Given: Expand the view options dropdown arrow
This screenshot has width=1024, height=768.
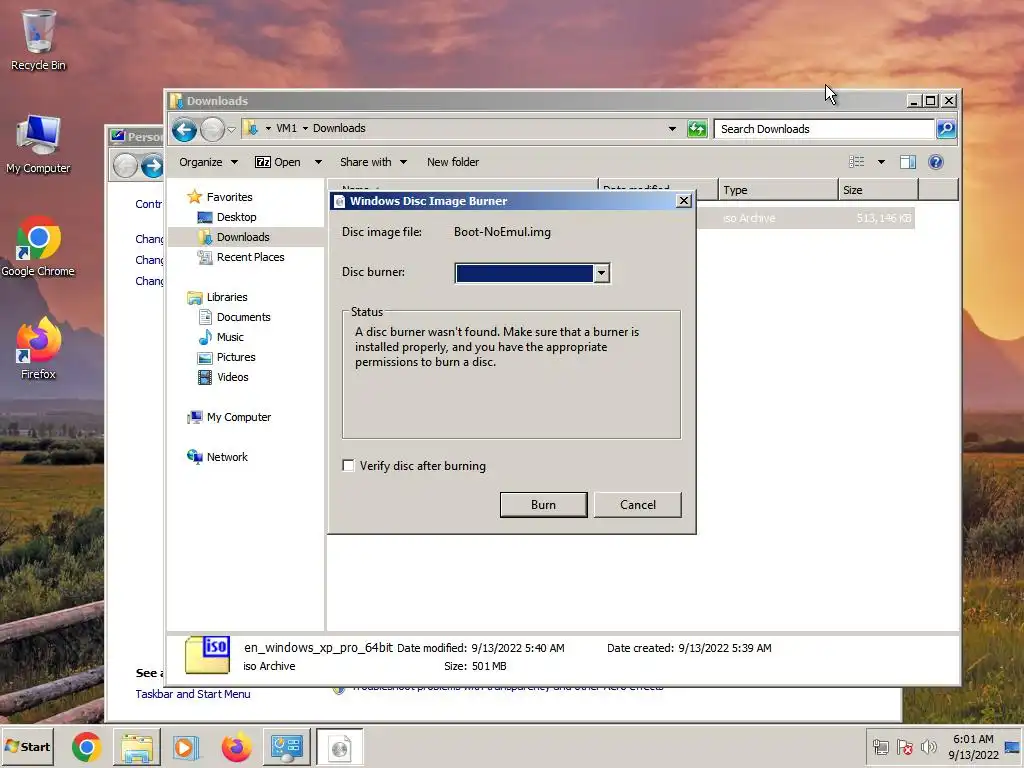Looking at the screenshot, I should pos(881,162).
